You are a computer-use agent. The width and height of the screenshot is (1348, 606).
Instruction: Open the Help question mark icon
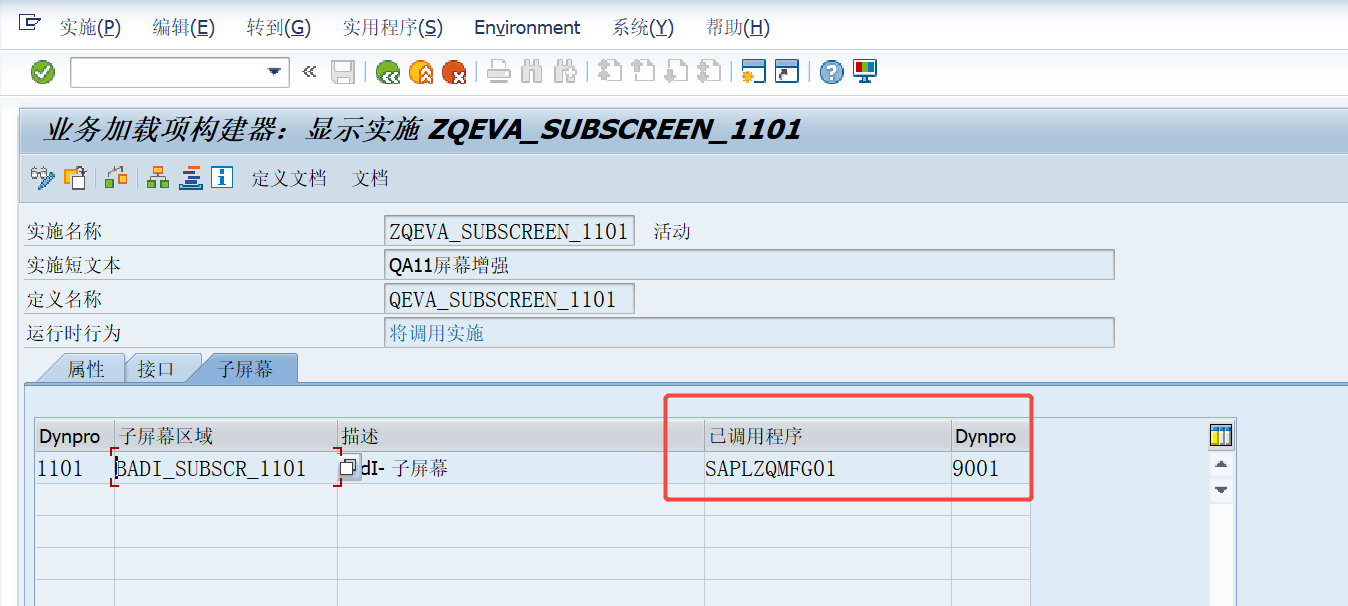click(x=831, y=71)
